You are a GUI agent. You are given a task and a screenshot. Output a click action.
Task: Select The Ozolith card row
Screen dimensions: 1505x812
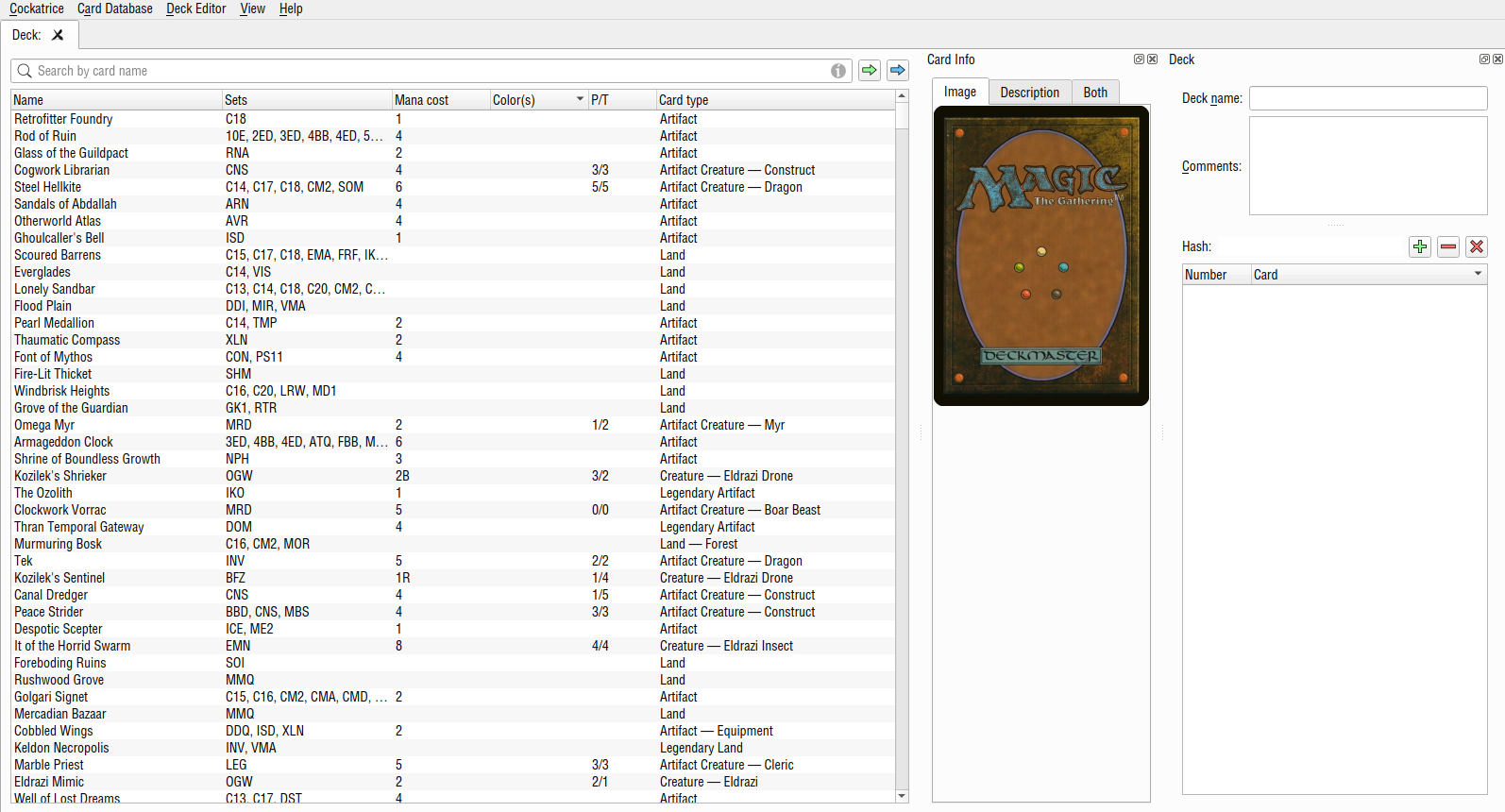453,493
